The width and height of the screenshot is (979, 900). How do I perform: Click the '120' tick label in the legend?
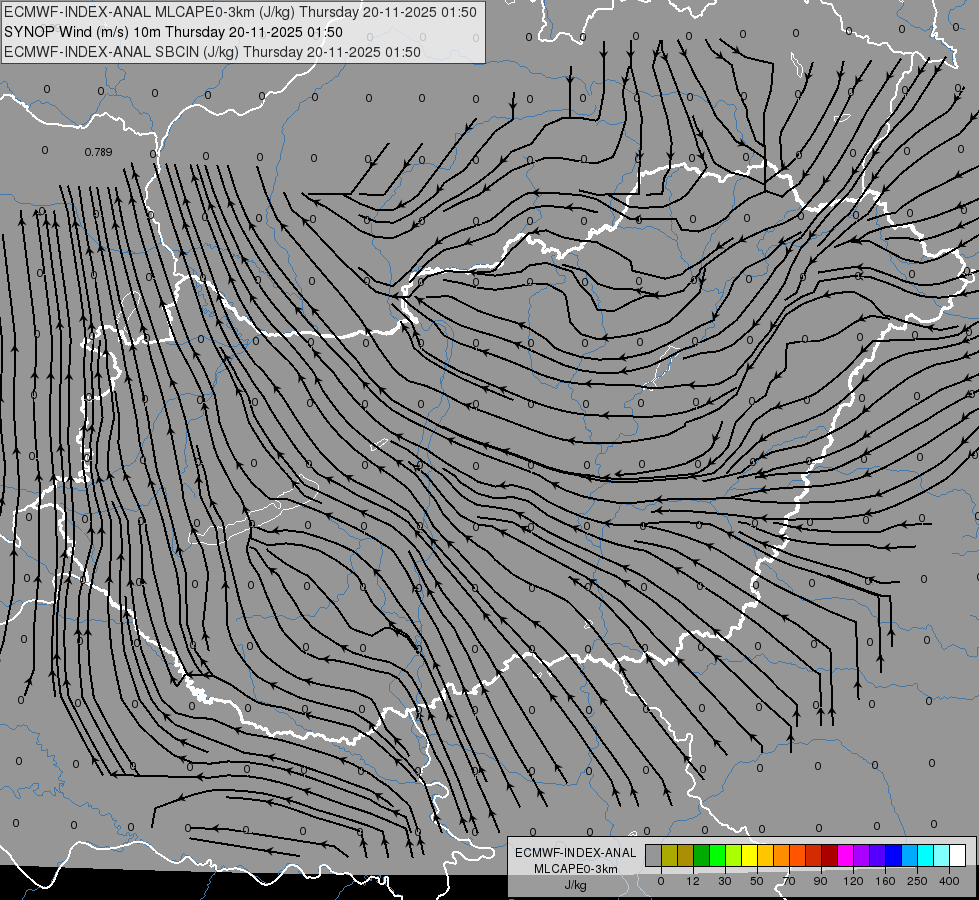click(x=853, y=881)
